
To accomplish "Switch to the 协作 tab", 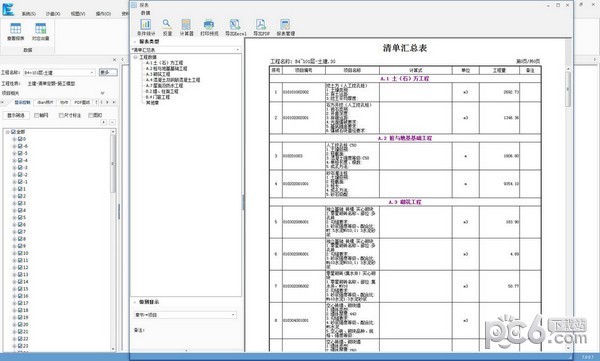I will (64, 103).
